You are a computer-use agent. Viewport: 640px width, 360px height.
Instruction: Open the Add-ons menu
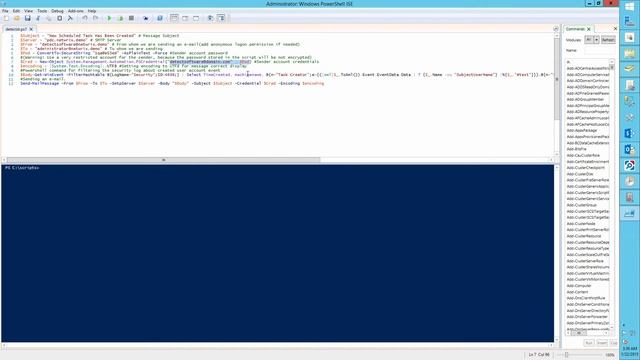pos(76,11)
